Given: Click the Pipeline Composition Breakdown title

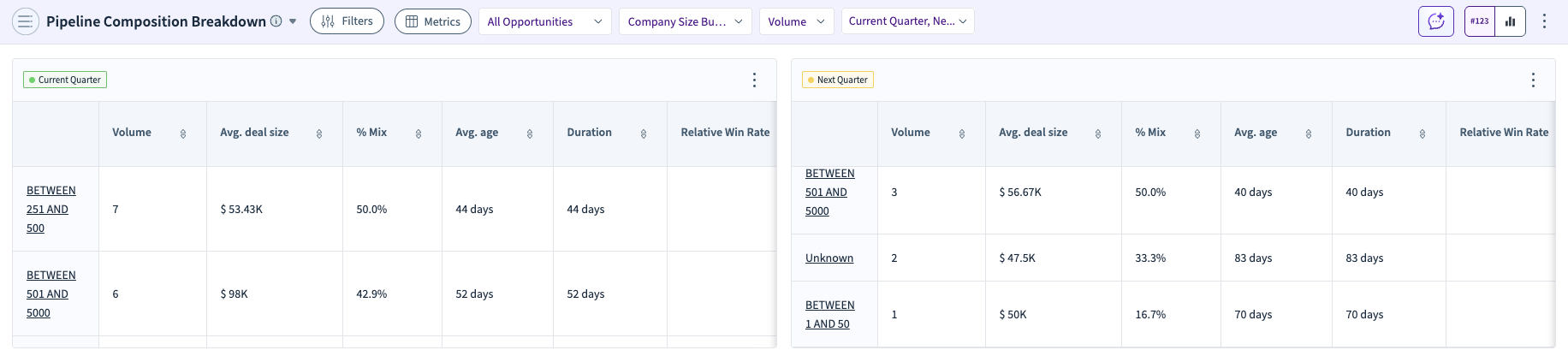Looking at the screenshot, I should pyautogui.click(x=156, y=21).
